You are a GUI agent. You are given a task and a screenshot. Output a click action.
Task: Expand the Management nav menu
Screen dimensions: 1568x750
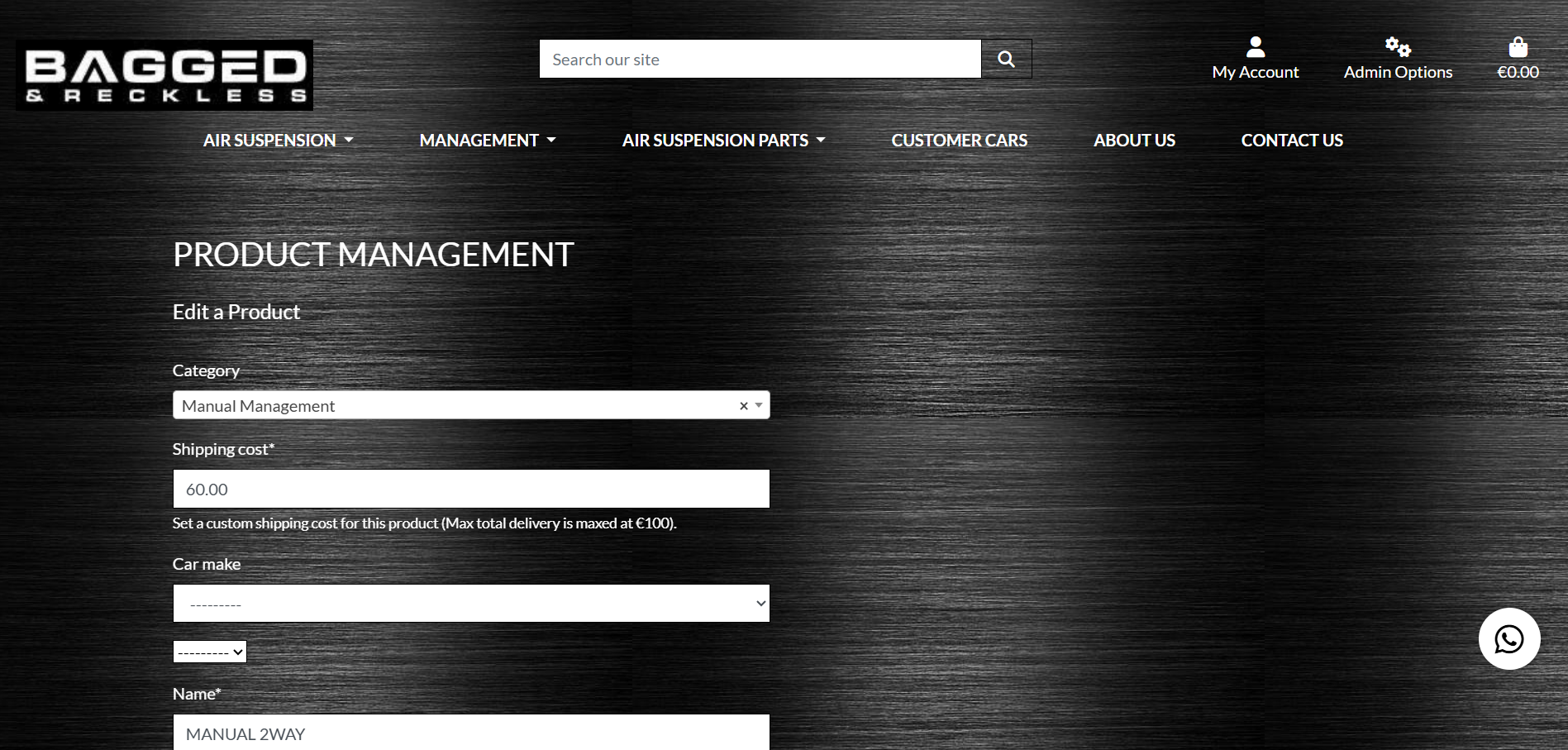pyautogui.click(x=487, y=141)
